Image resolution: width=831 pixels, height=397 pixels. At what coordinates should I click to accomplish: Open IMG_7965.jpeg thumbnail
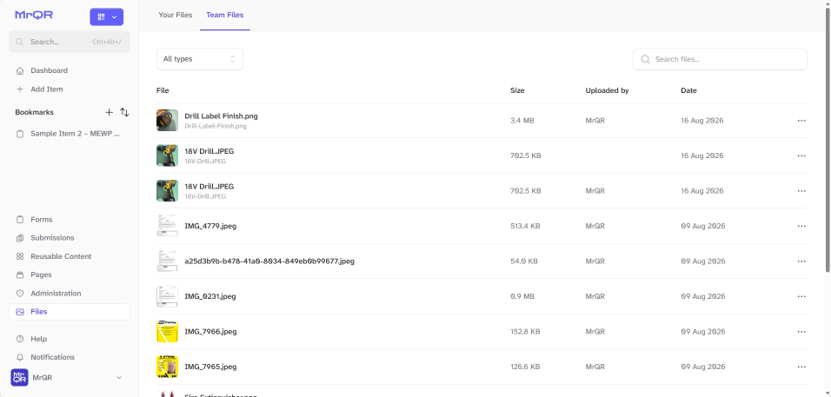click(x=167, y=367)
